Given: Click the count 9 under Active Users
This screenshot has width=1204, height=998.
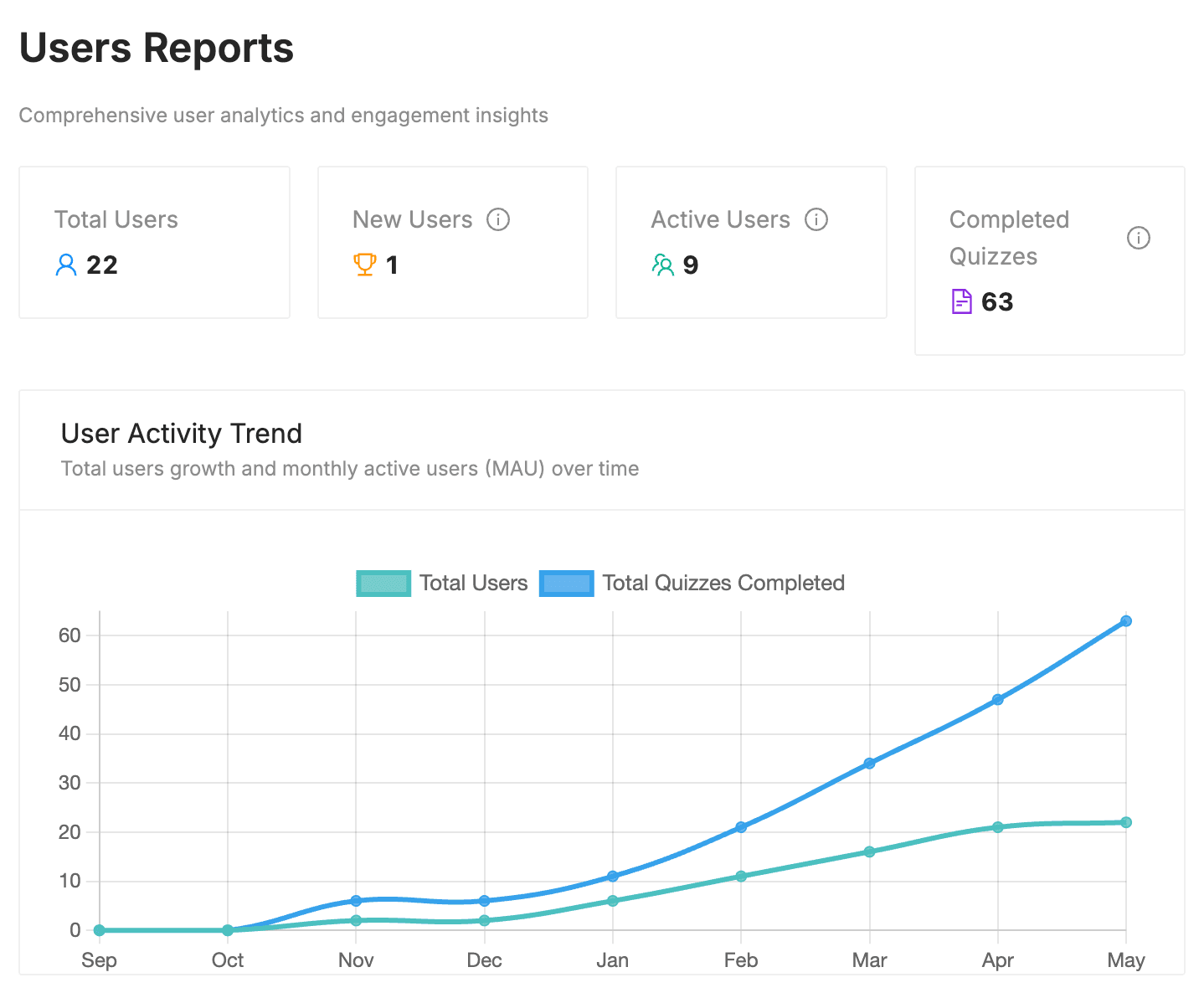Looking at the screenshot, I should 690,265.
